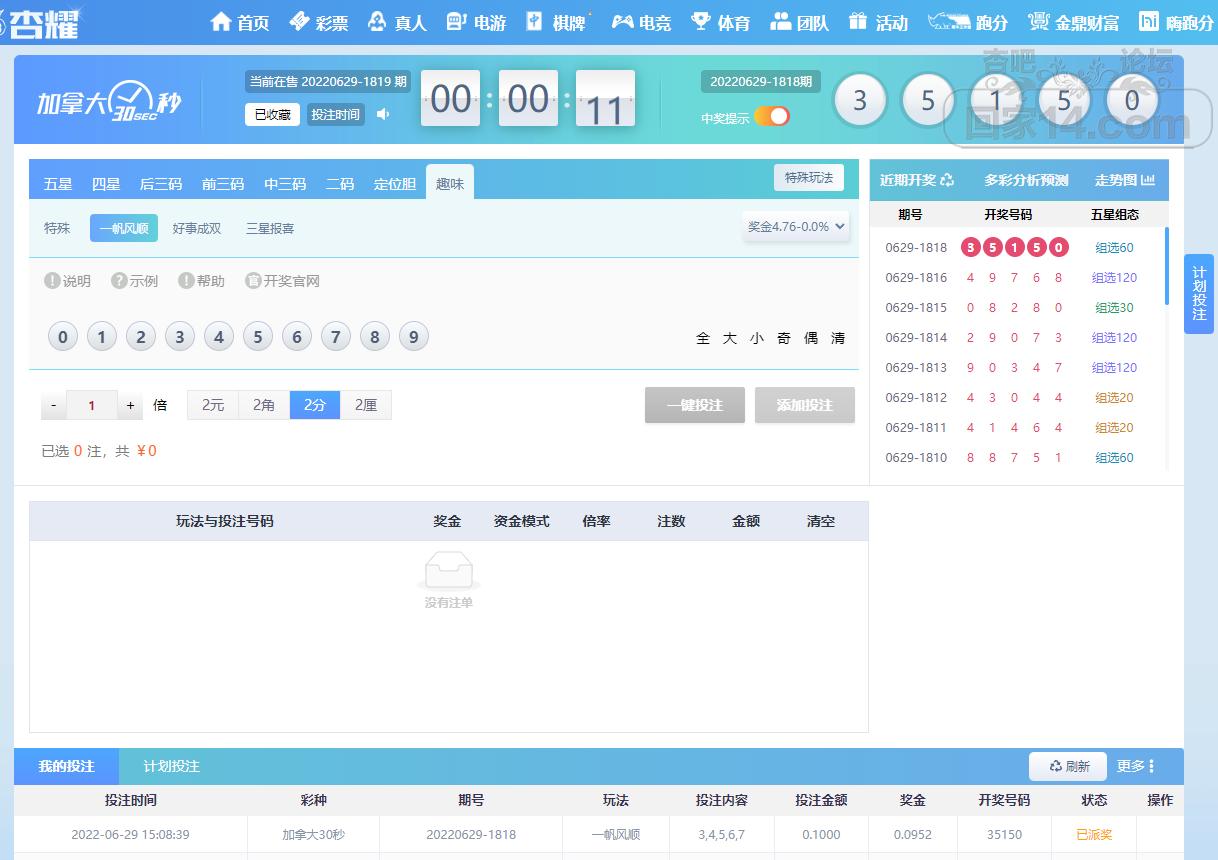The image size is (1218, 860).
Task: Switch to the 五星 tab
Action: point(58,184)
